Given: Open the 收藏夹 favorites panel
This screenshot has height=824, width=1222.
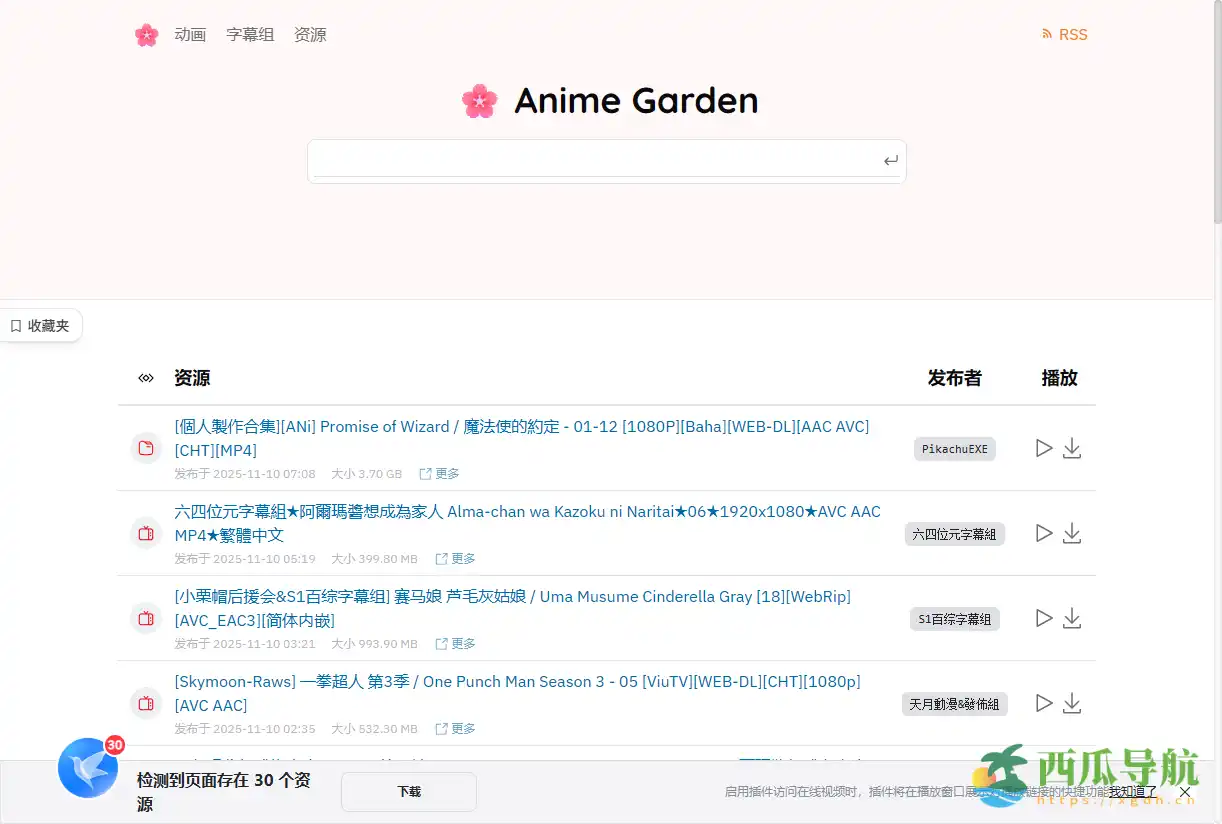Looking at the screenshot, I should coord(41,325).
